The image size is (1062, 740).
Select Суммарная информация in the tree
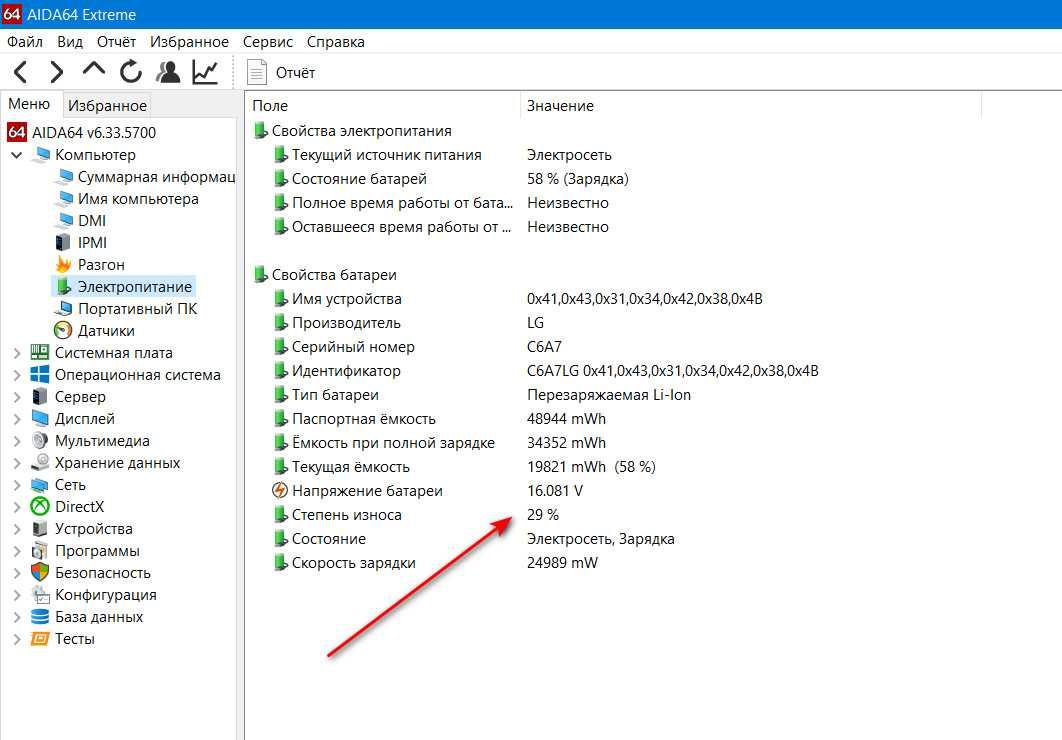156,177
